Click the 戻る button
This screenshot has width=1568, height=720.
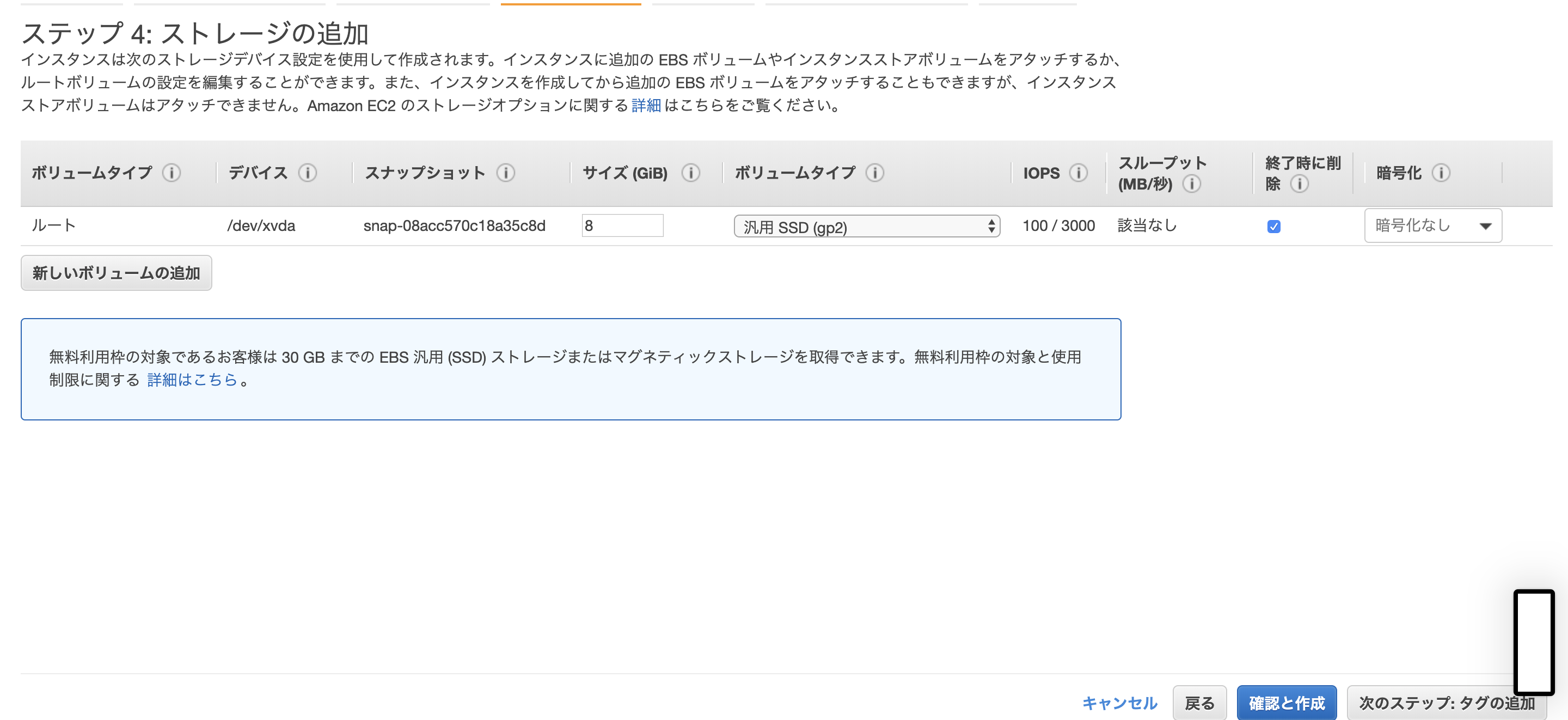click(1199, 703)
